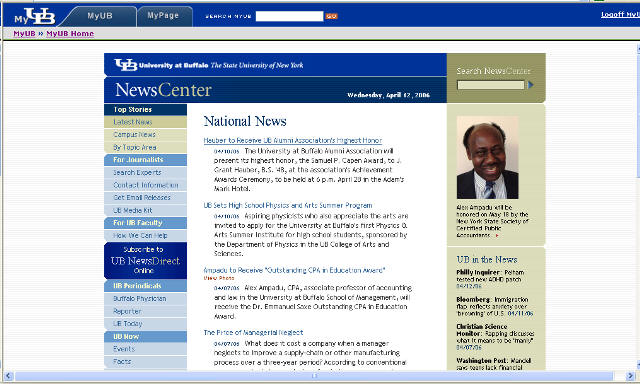This screenshot has width=640, height=384.
Task: Click the Search NewsCenter text box
Action: (x=491, y=85)
